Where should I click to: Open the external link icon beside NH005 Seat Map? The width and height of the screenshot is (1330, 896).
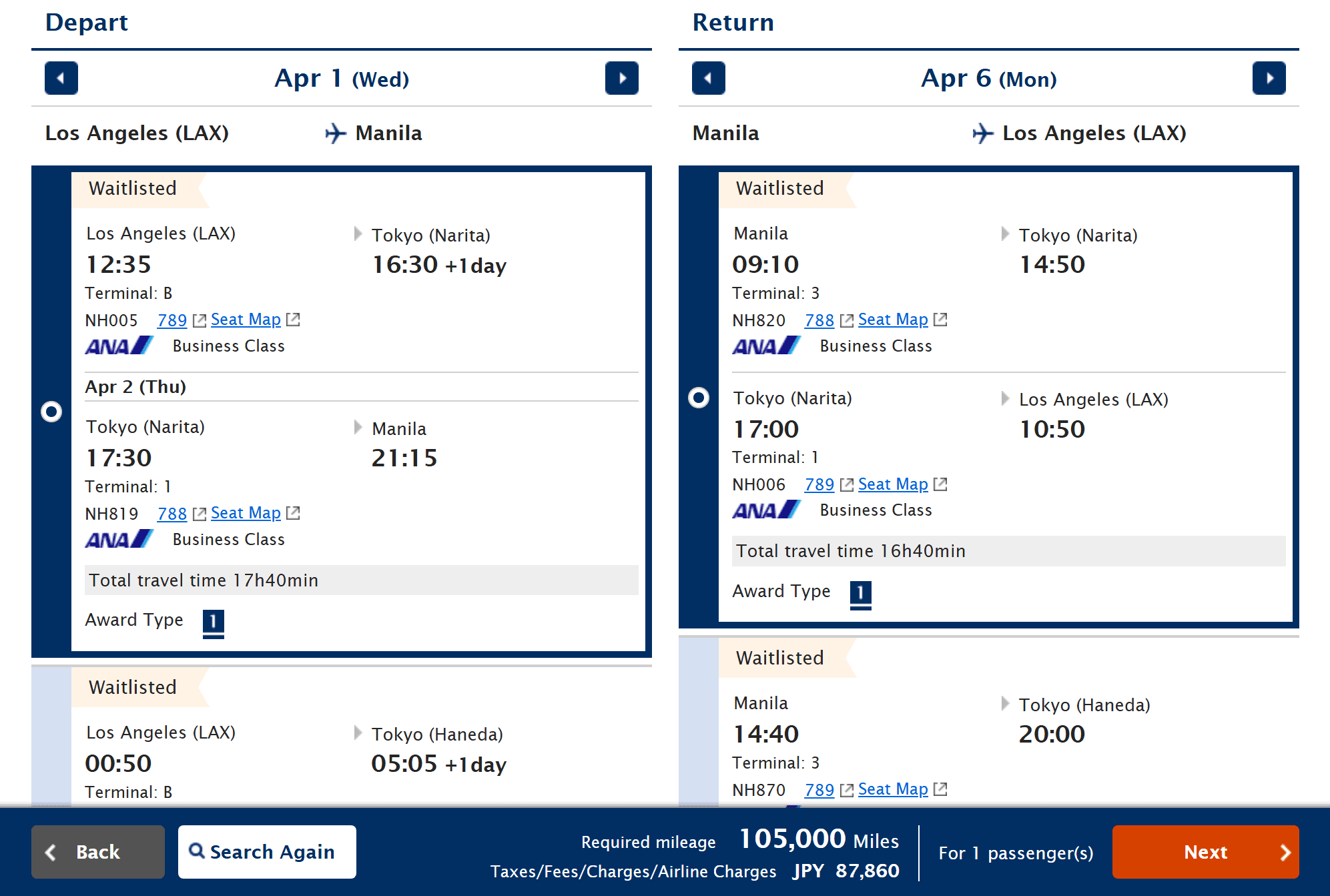click(294, 320)
